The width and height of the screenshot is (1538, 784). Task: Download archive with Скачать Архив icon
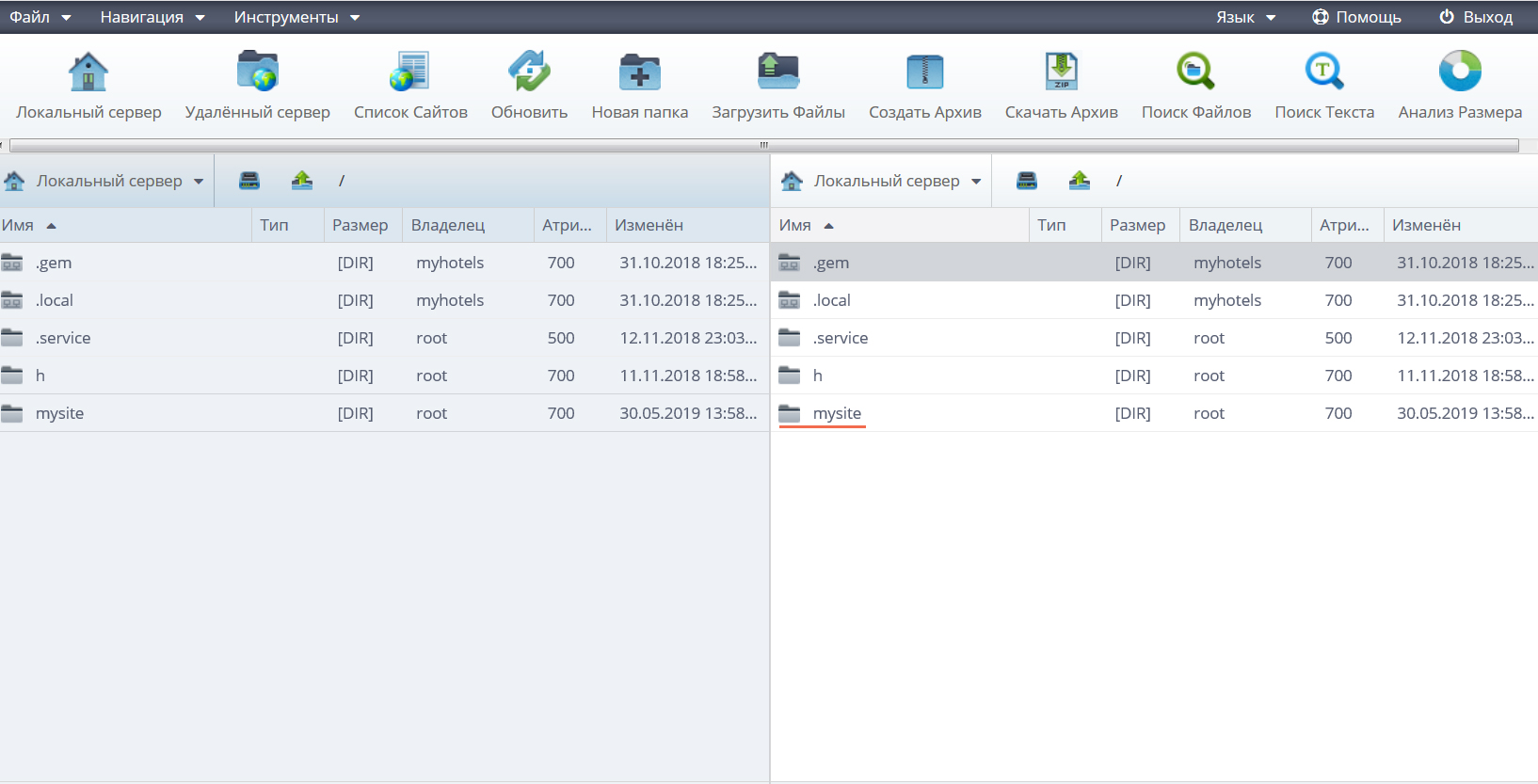pos(1062,72)
